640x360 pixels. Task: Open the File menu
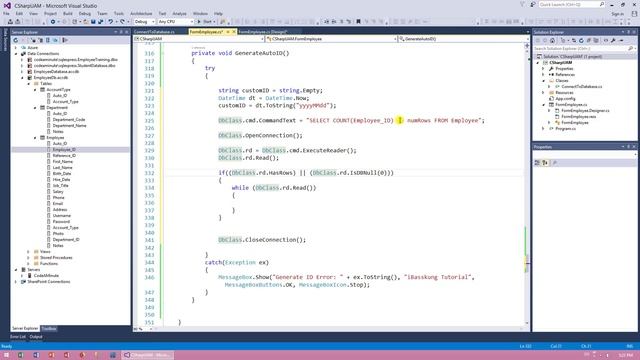(x=6, y=13)
